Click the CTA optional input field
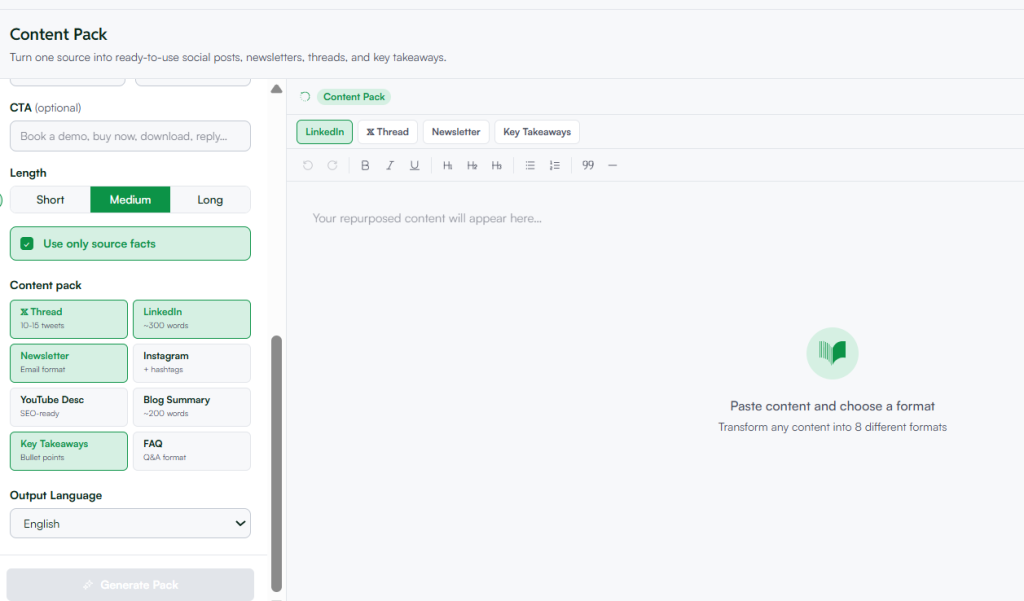 point(130,136)
